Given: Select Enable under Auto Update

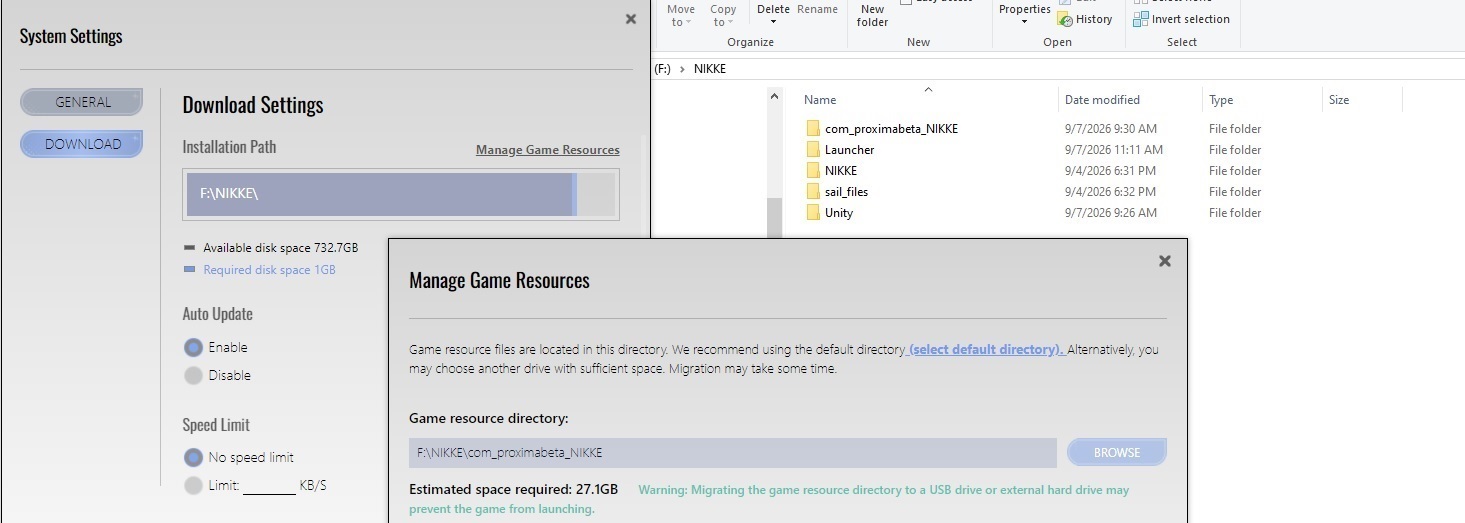Looking at the screenshot, I should (193, 348).
